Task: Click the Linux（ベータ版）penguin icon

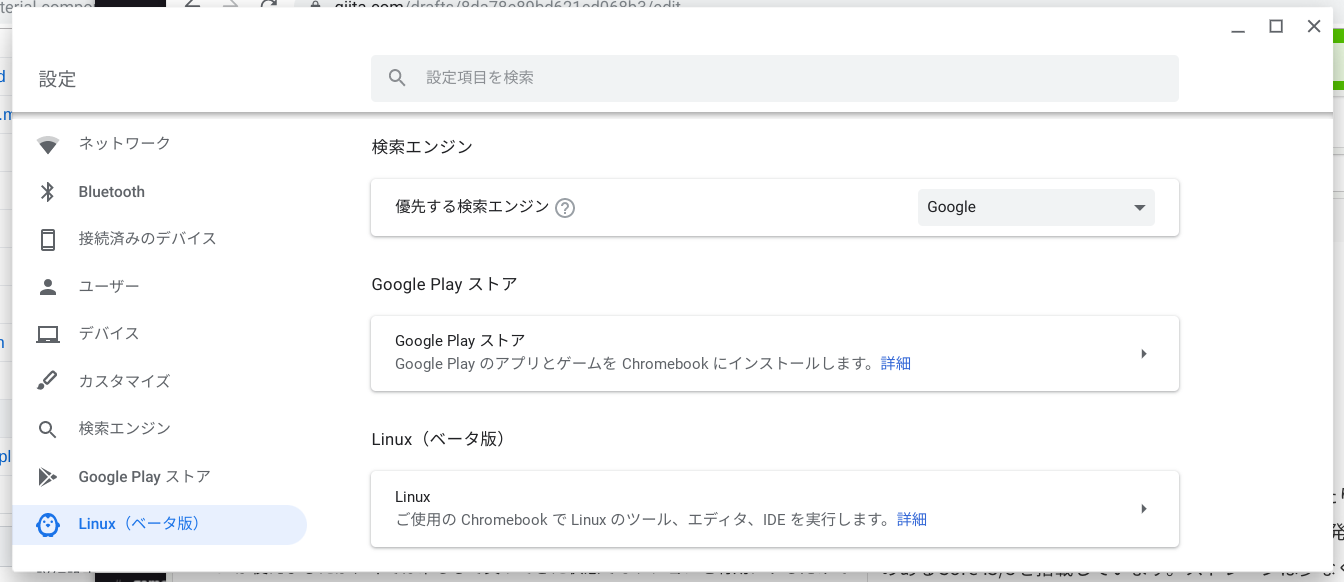Action: (x=48, y=523)
